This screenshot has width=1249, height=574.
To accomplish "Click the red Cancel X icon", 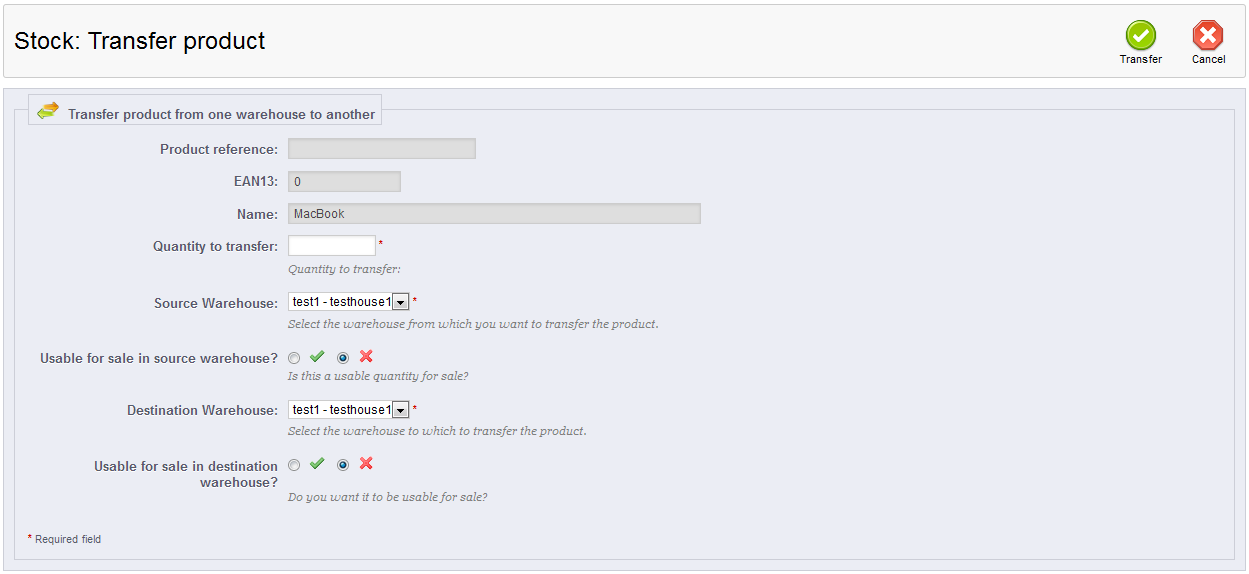I will (x=1208, y=35).
